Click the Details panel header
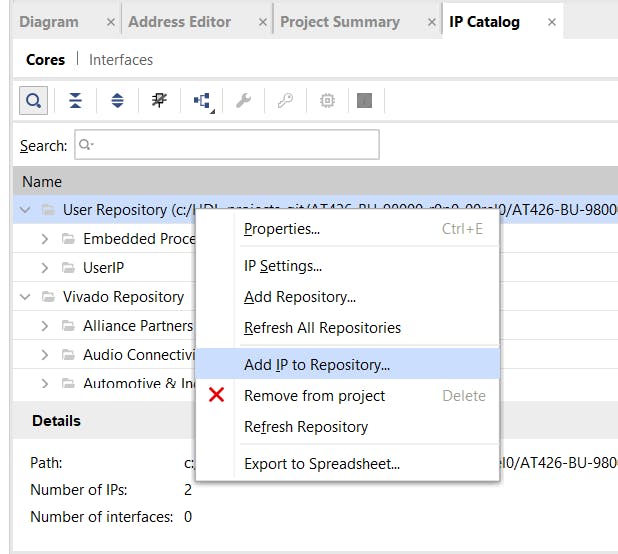This screenshot has width=618, height=554. point(56,421)
